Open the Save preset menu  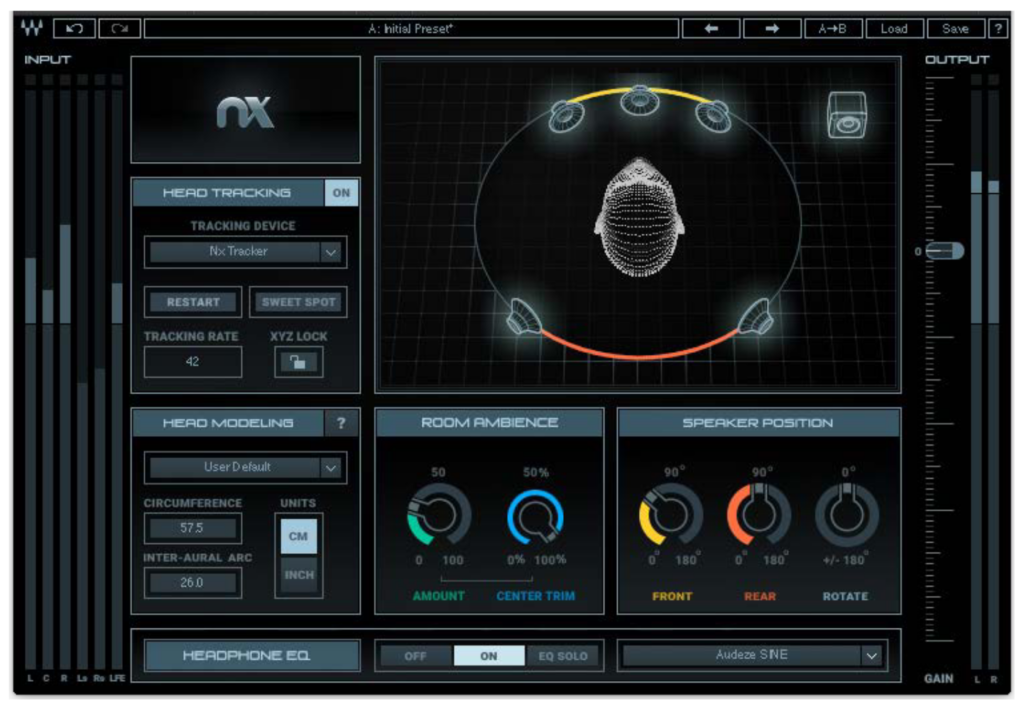pyautogui.click(x=955, y=29)
